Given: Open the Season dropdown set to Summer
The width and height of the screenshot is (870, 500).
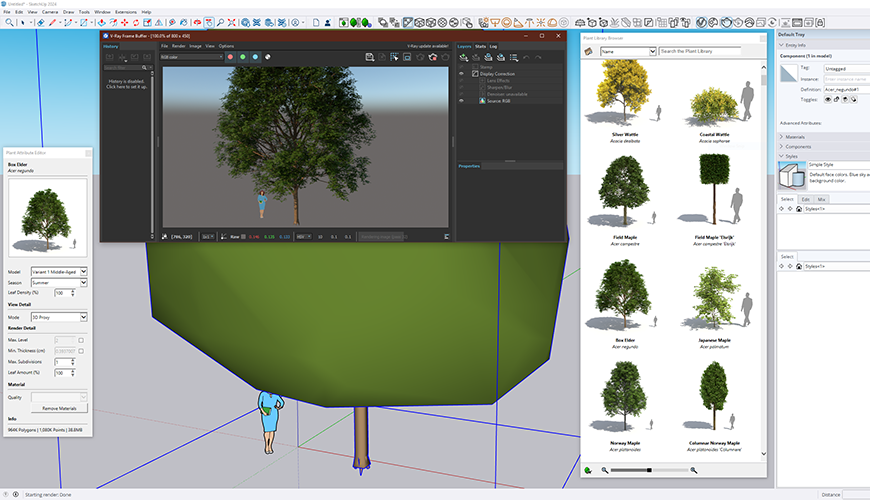Looking at the screenshot, I should point(59,283).
